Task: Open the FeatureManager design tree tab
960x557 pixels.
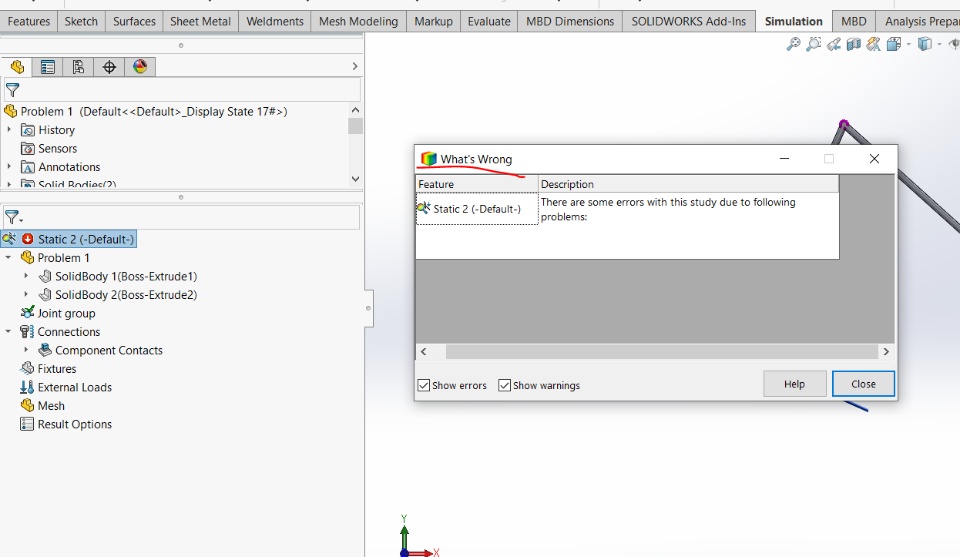Action: 17,67
